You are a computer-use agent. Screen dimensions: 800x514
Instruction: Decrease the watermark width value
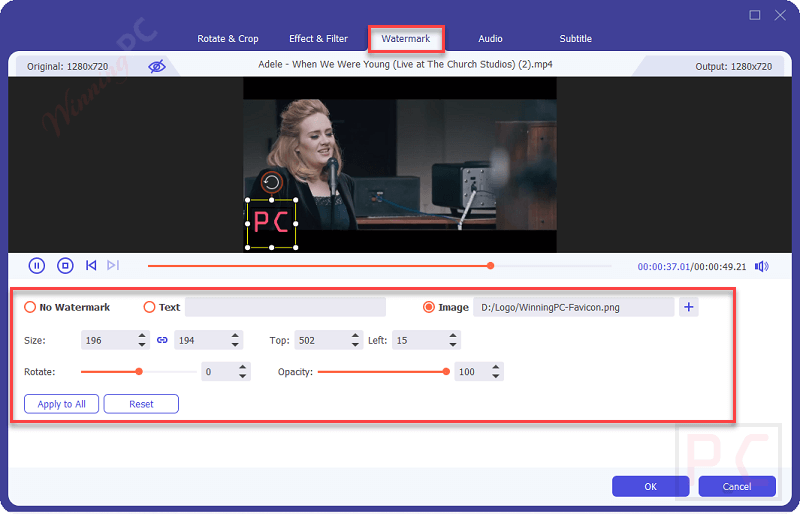[x=142, y=345]
